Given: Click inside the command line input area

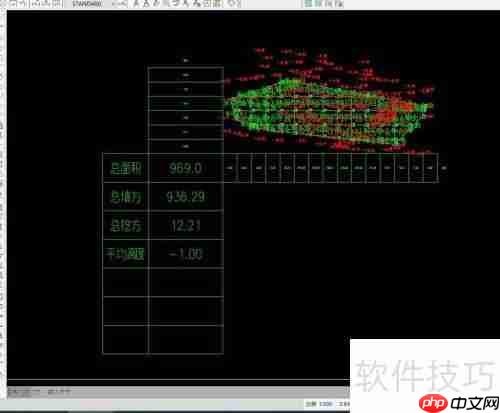Looking at the screenshot, I should (x=178, y=391).
